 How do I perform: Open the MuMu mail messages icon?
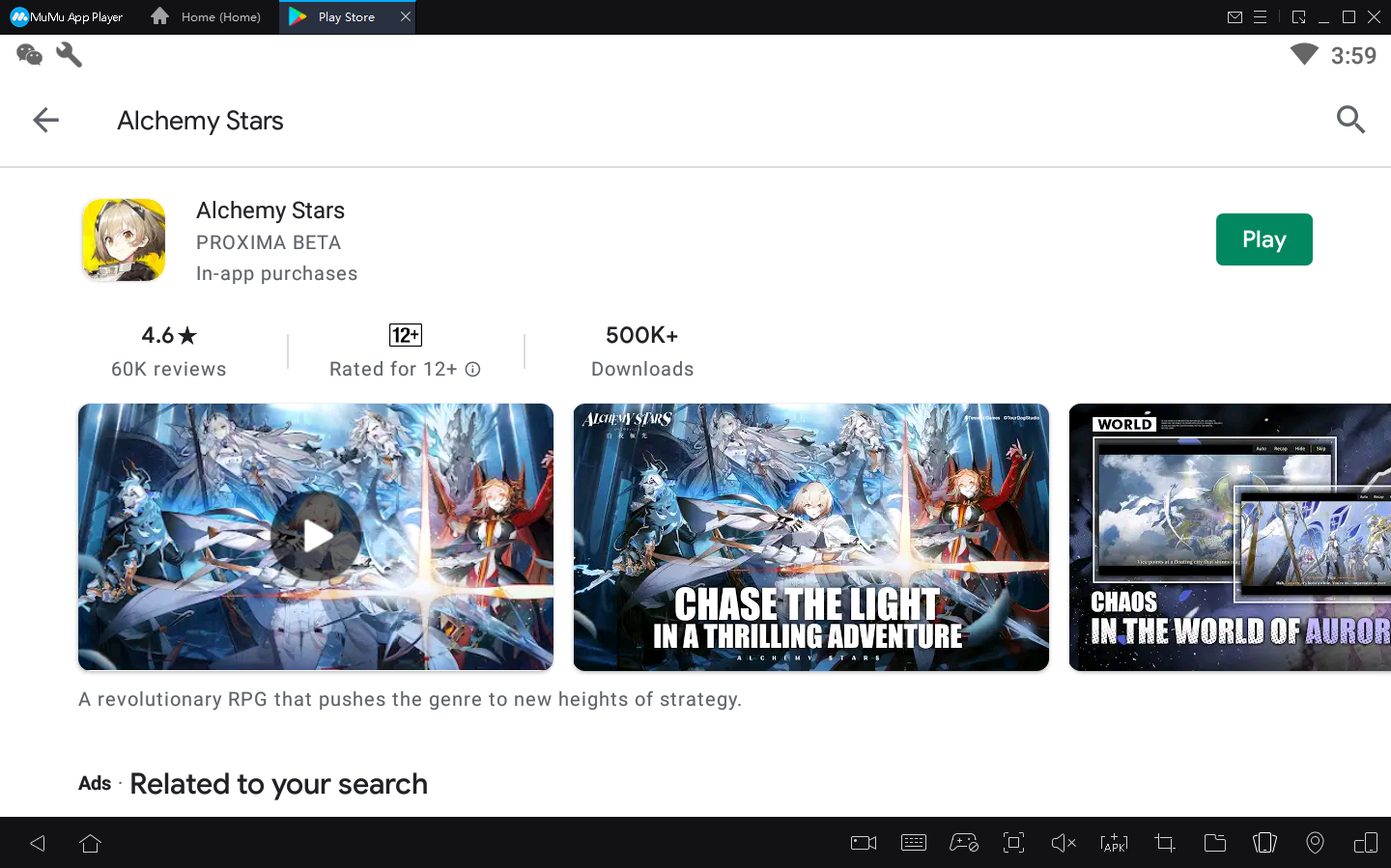pyautogui.click(x=1235, y=17)
